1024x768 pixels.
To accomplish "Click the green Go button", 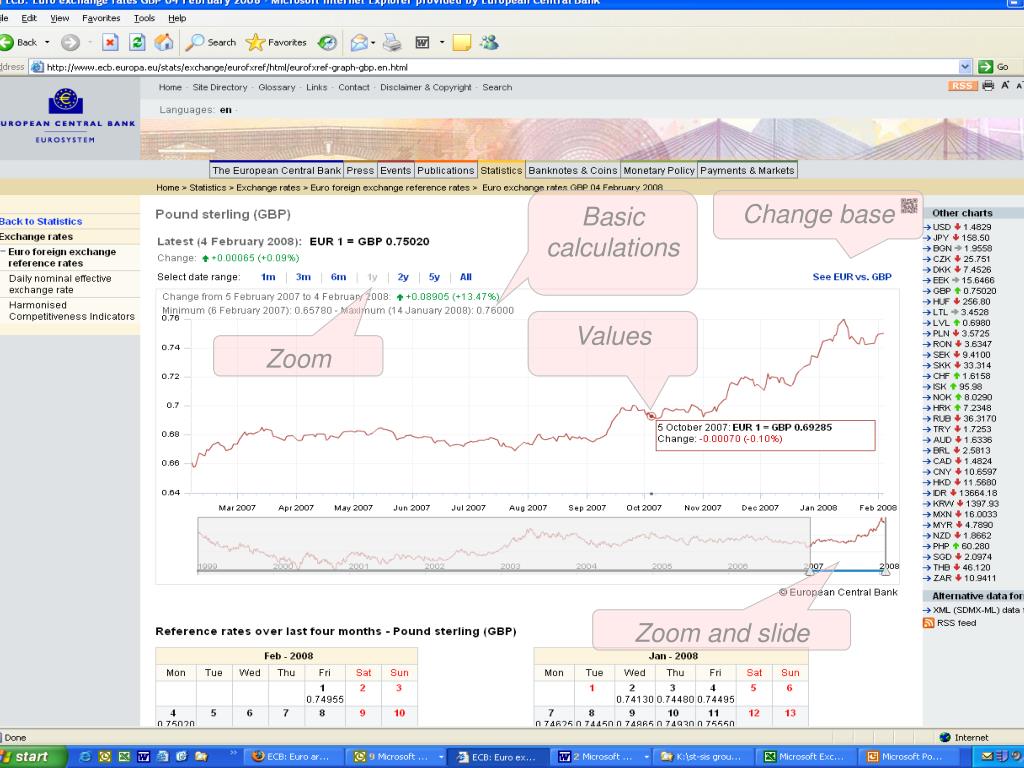I will pos(994,67).
